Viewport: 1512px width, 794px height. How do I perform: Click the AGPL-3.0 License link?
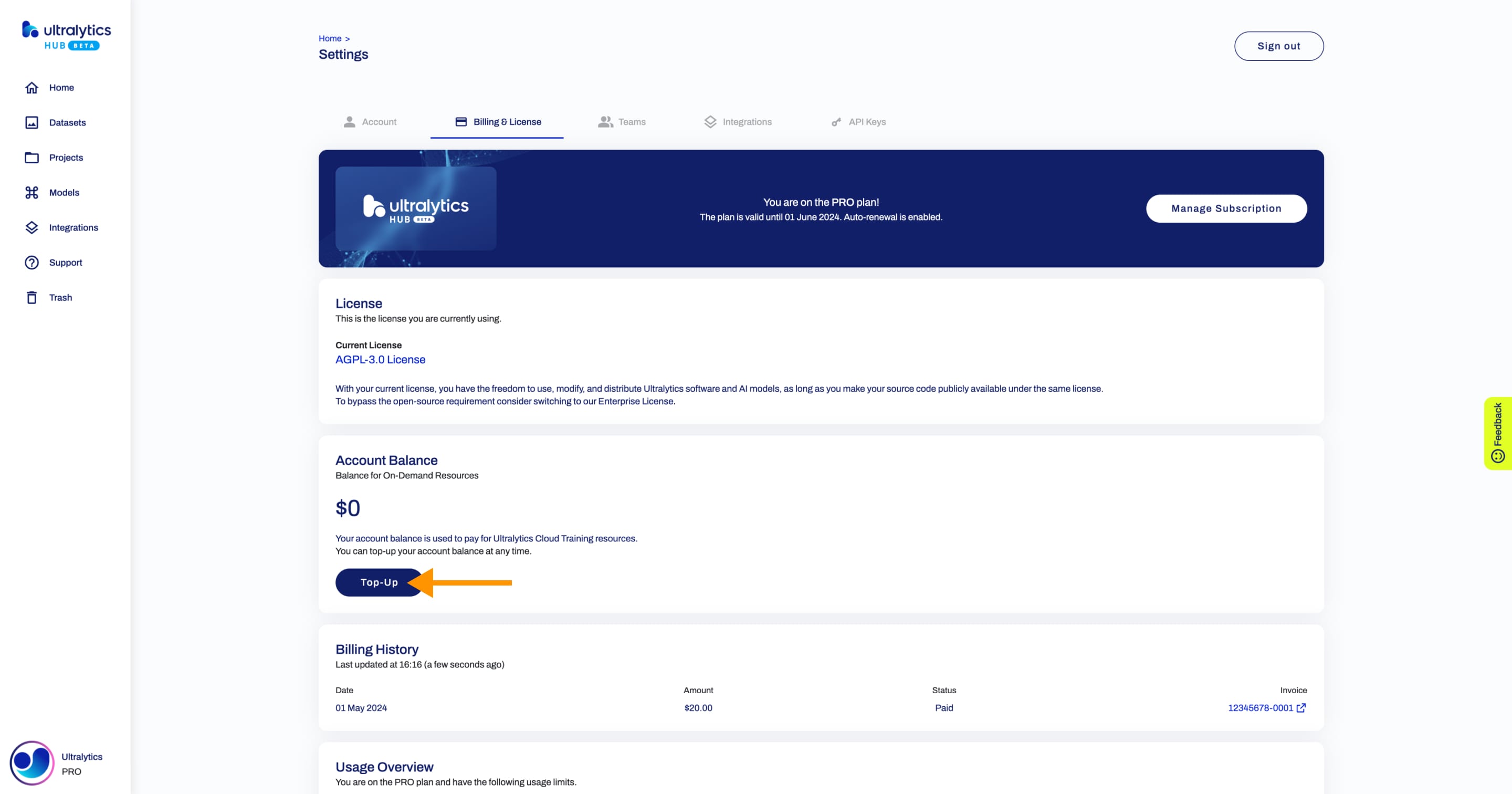point(380,358)
